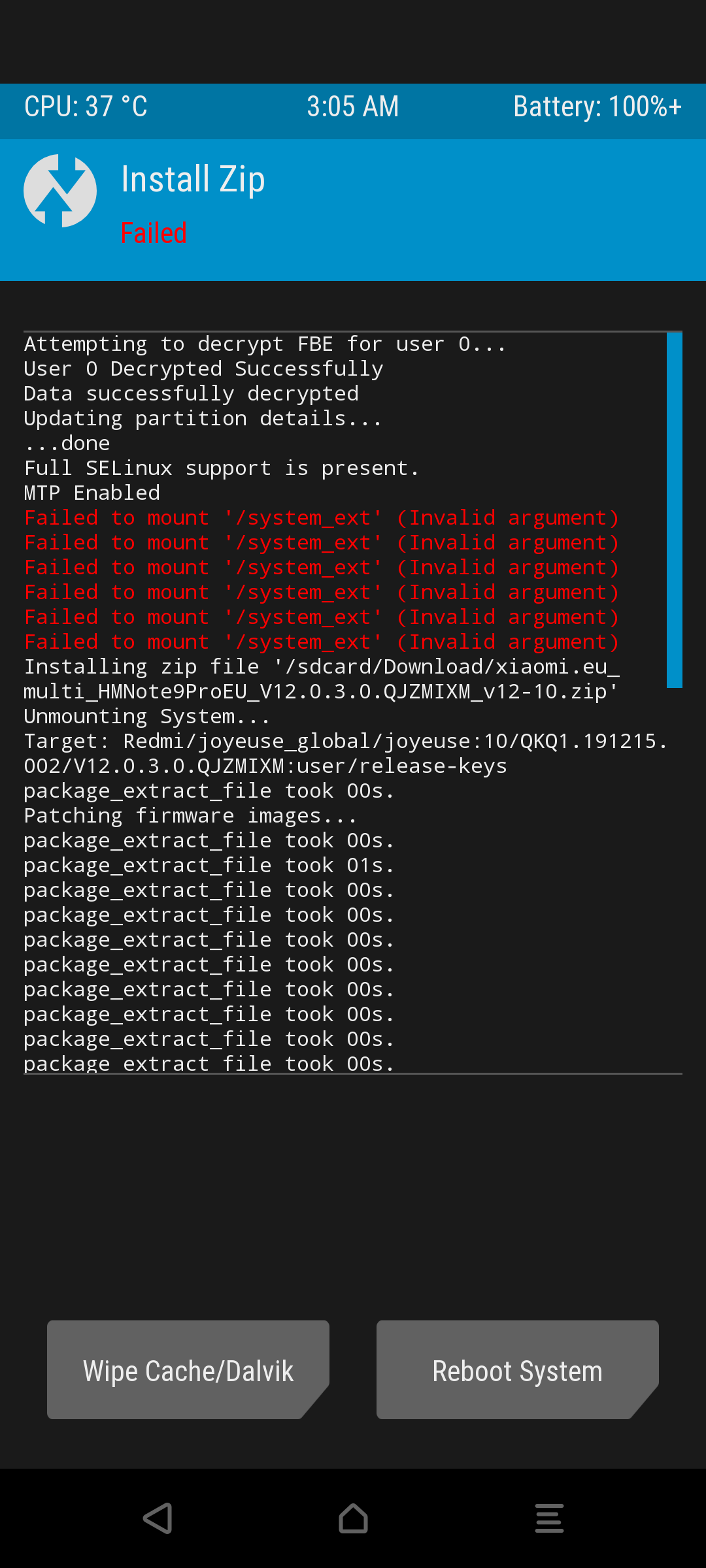The width and height of the screenshot is (706, 1568).
Task: Tap the Battery 100%+ indicator
Action: [x=597, y=106]
